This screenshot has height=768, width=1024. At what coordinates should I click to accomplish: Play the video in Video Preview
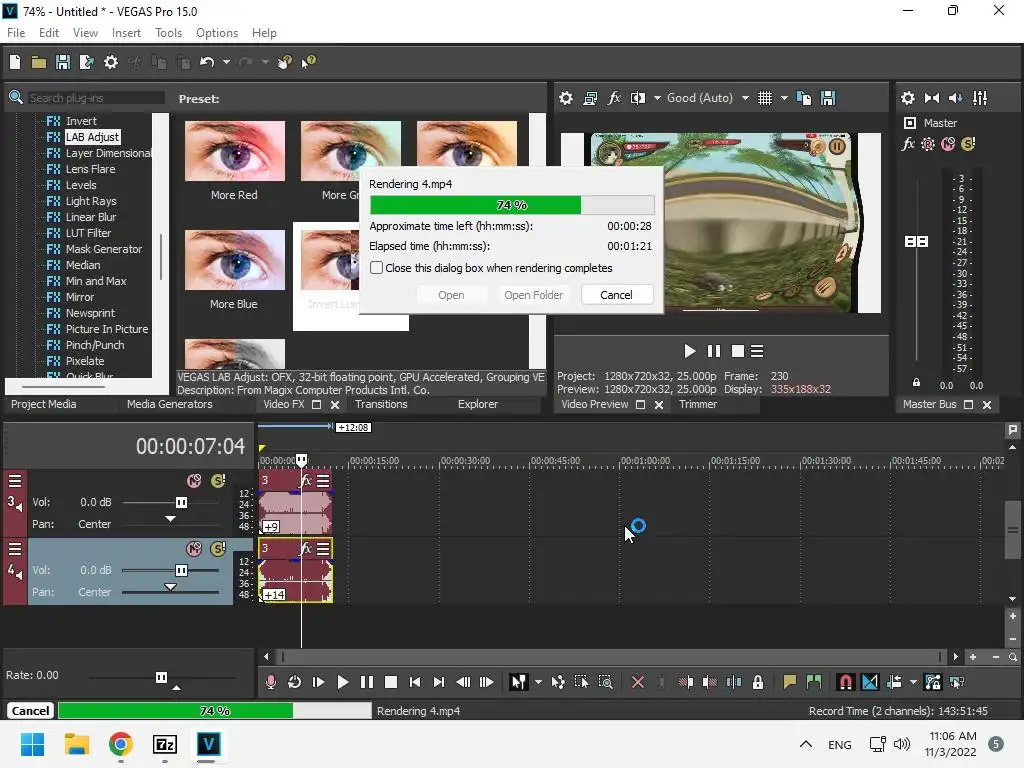click(x=690, y=351)
